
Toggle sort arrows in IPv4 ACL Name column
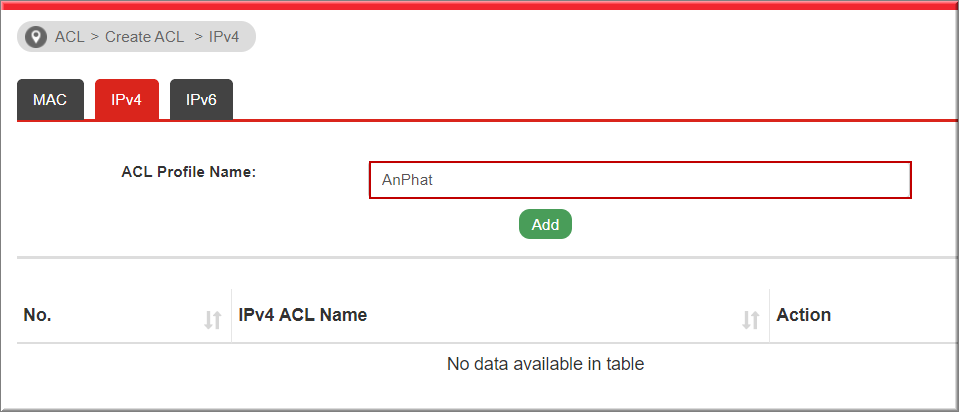click(750, 320)
